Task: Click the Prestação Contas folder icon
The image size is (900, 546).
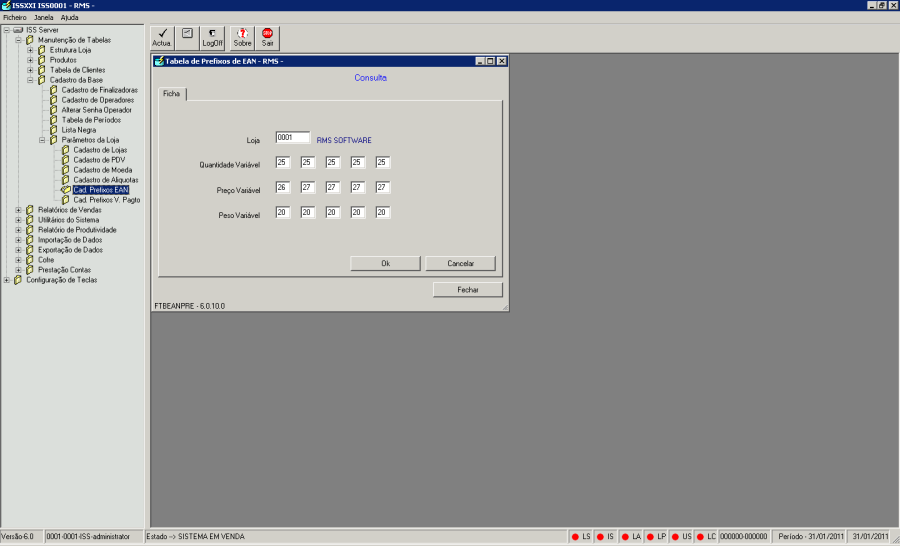Action: click(30, 270)
